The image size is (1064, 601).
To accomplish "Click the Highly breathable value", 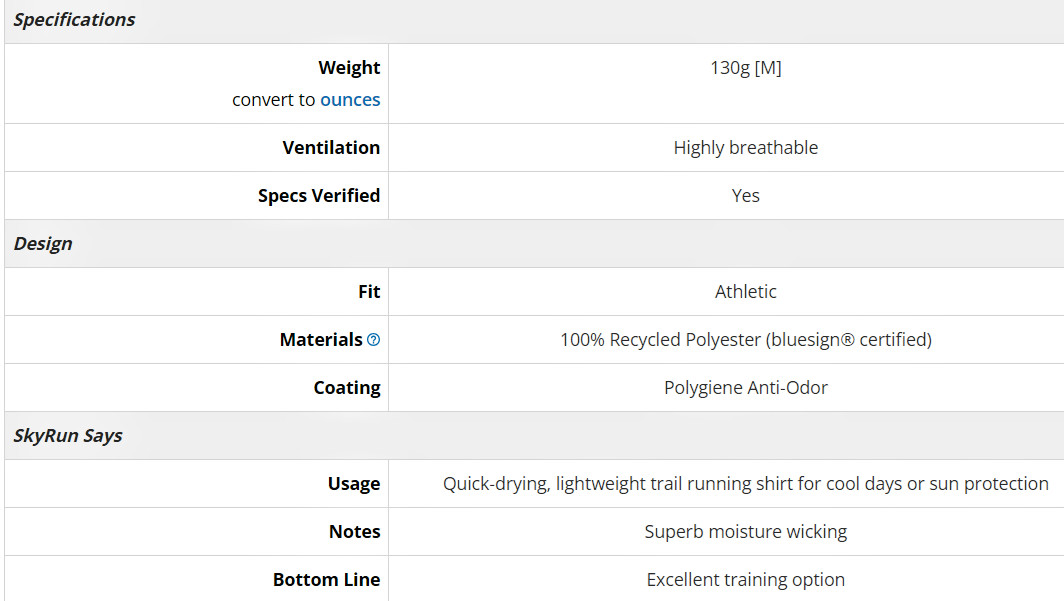I will [746, 147].
